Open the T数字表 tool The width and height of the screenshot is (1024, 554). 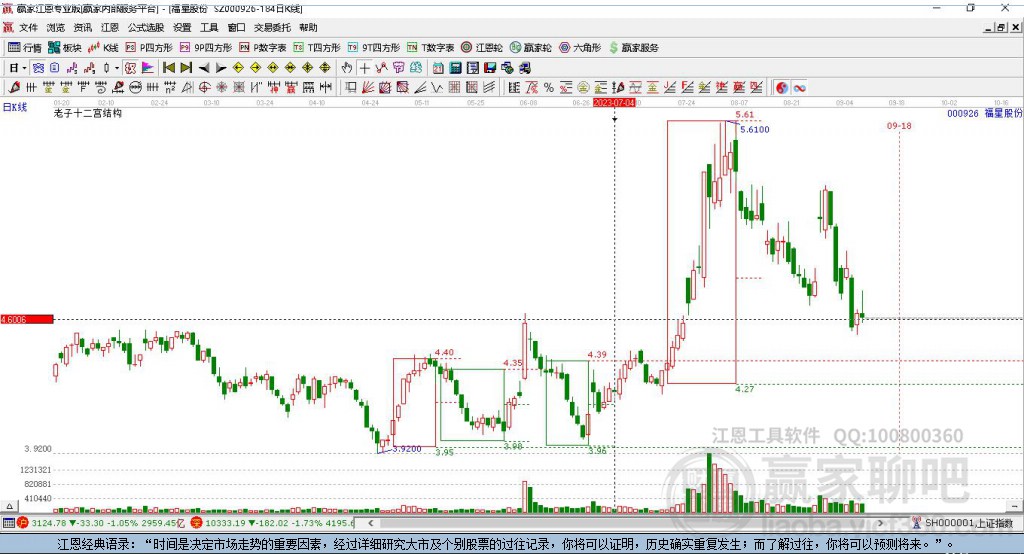[x=430, y=48]
